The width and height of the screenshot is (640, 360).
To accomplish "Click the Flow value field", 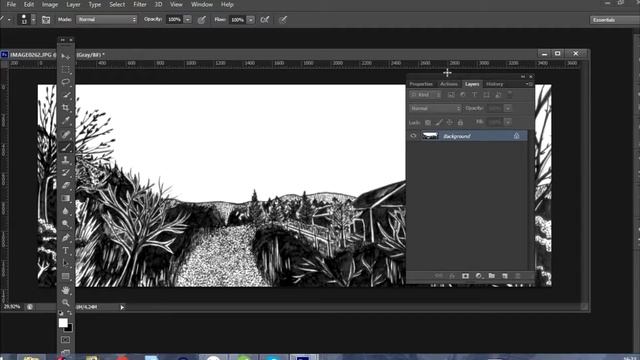I will (238, 20).
